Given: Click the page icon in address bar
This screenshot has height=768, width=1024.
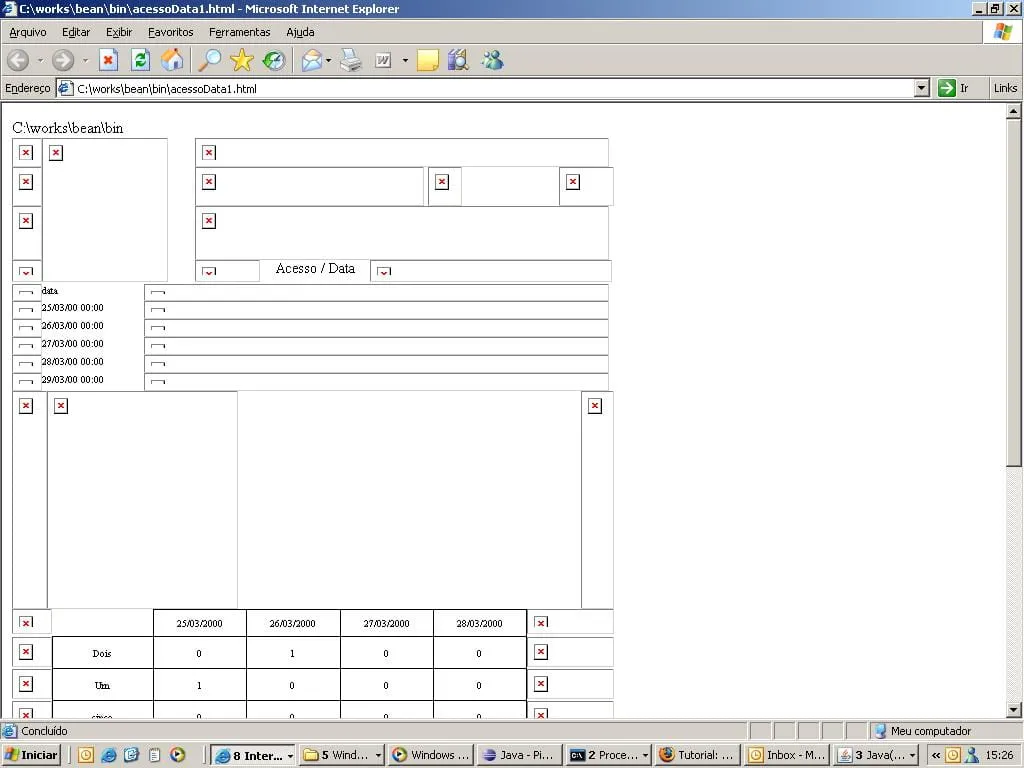Looking at the screenshot, I should tap(65, 88).
